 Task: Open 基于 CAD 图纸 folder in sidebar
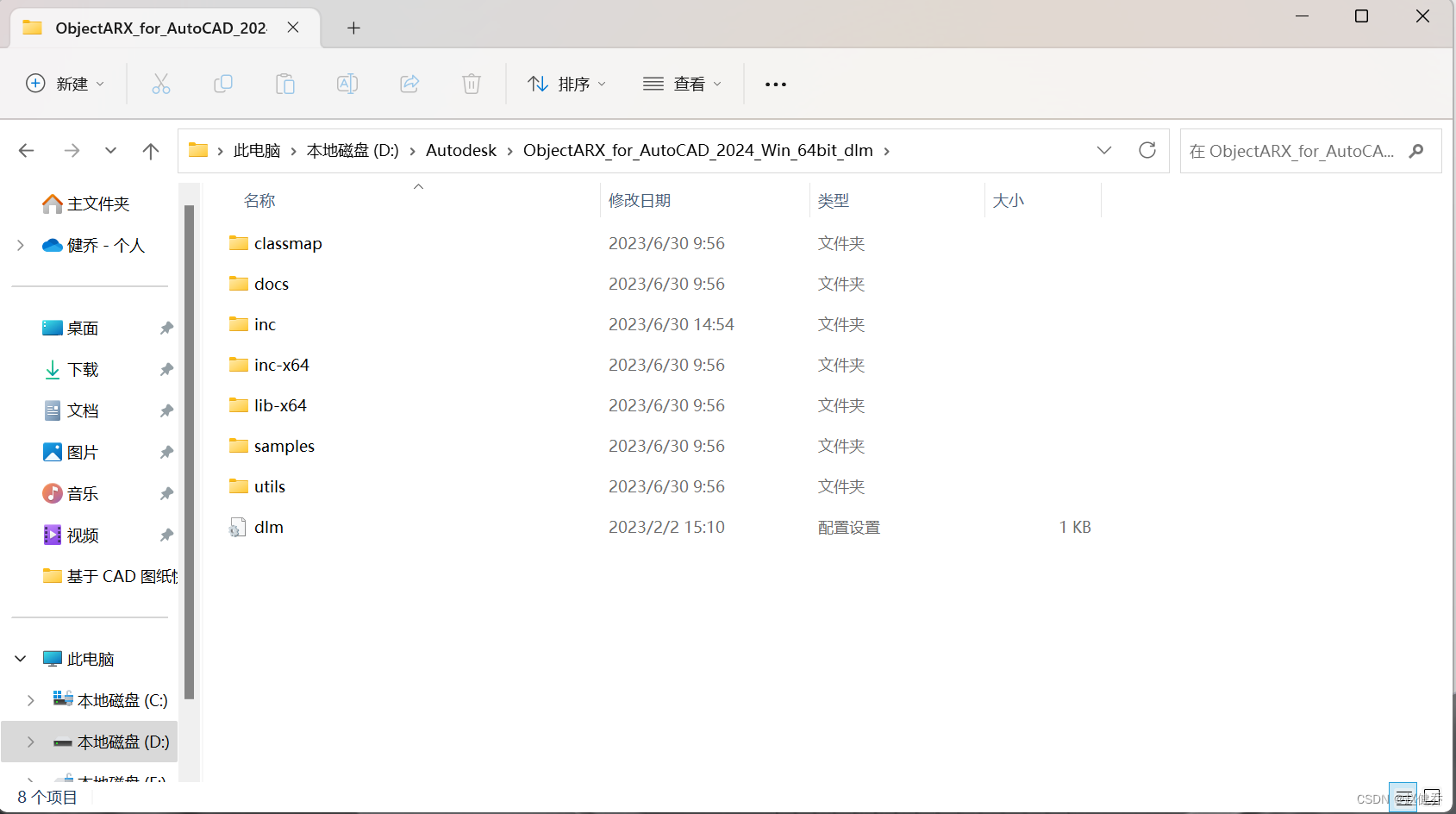click(109, 576)
